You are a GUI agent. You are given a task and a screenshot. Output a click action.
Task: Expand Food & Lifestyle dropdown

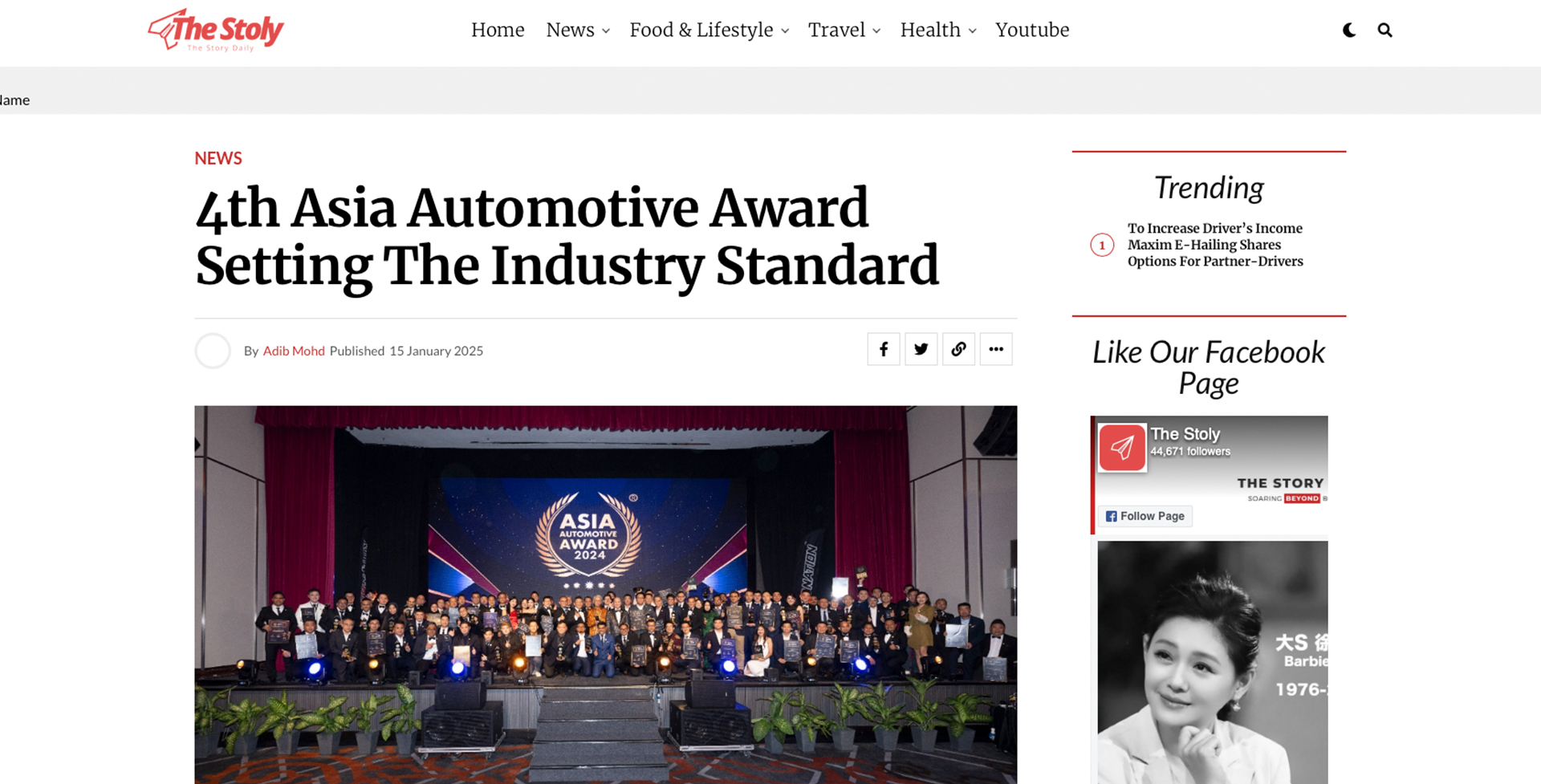click(x=709, y=30)
